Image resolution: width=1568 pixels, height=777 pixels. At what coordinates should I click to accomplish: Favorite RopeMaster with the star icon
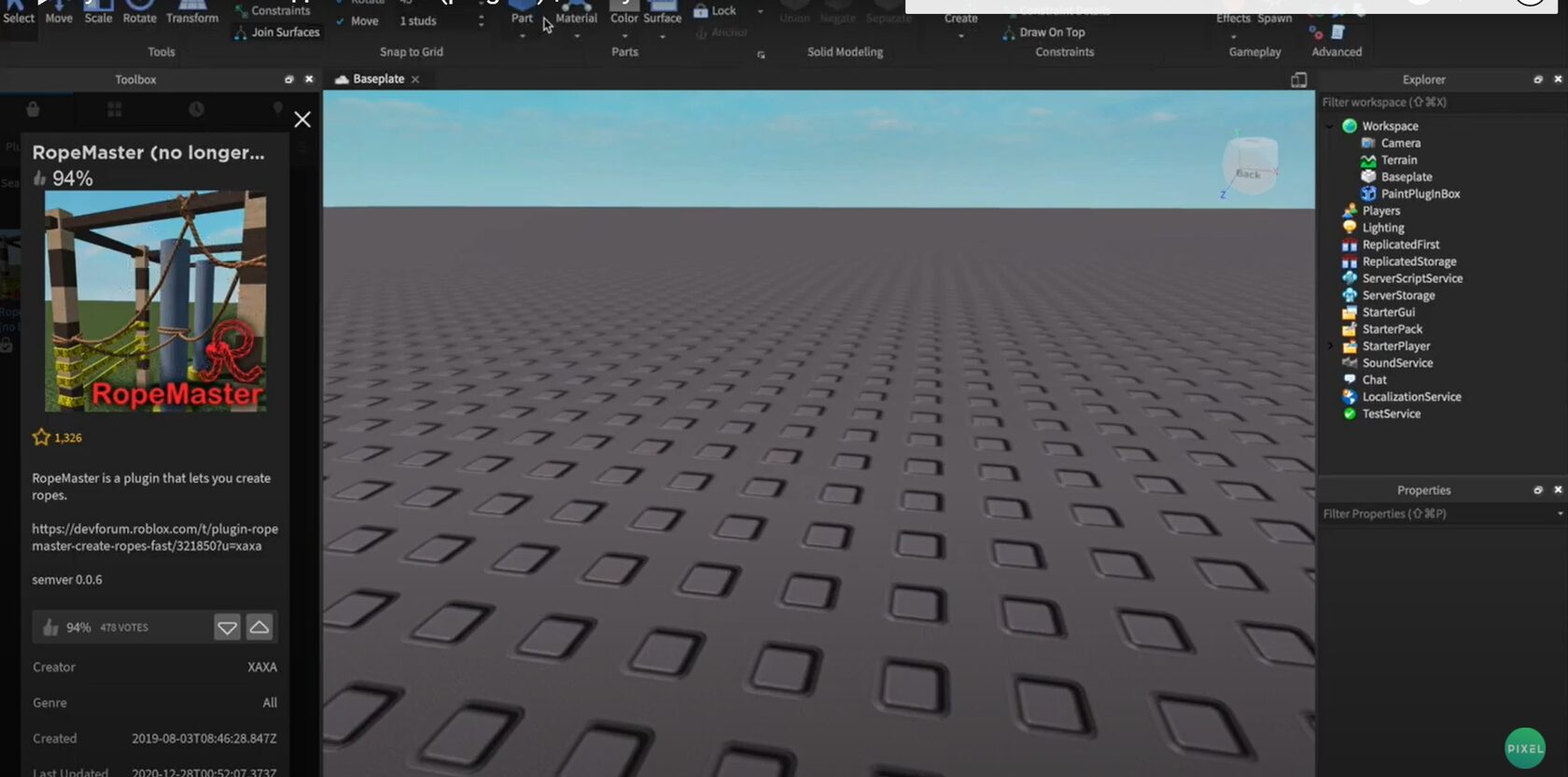41,437
